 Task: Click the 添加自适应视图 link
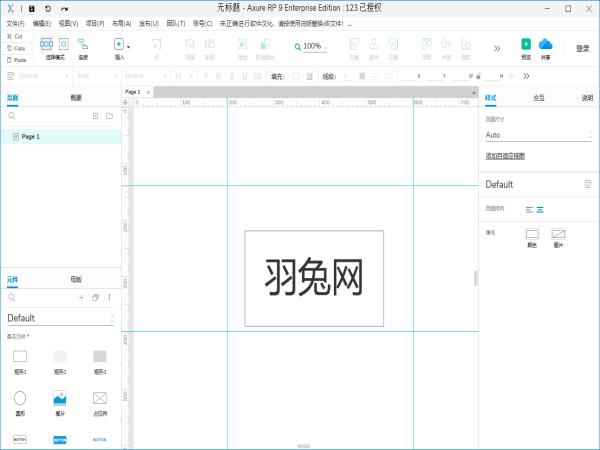[505, 156]
